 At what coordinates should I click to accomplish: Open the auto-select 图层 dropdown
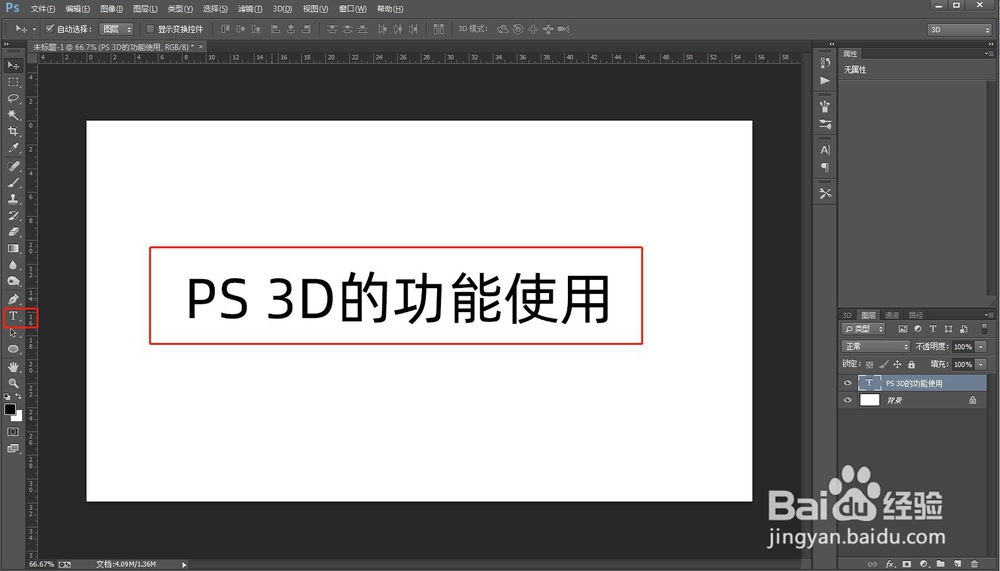[x=116, y=29]
